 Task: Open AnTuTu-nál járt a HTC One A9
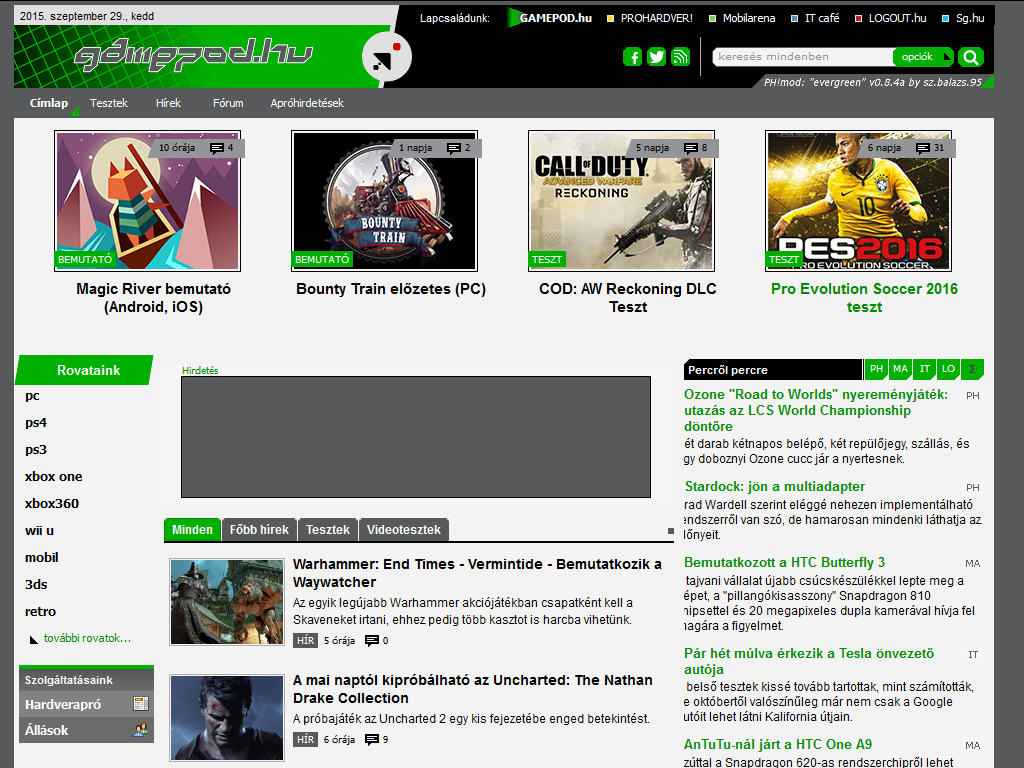[778, 744]
